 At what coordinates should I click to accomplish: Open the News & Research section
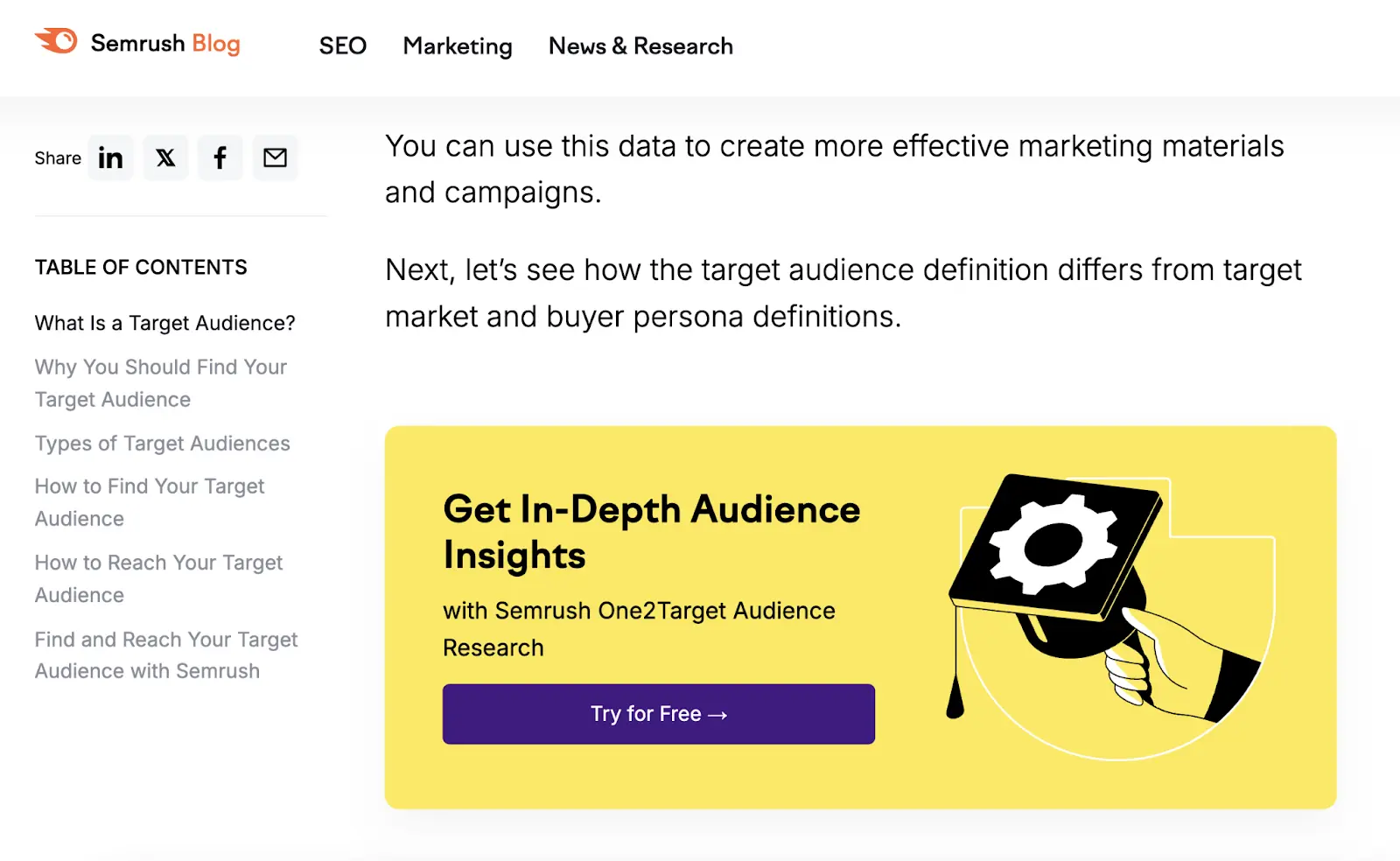point(640,45)
